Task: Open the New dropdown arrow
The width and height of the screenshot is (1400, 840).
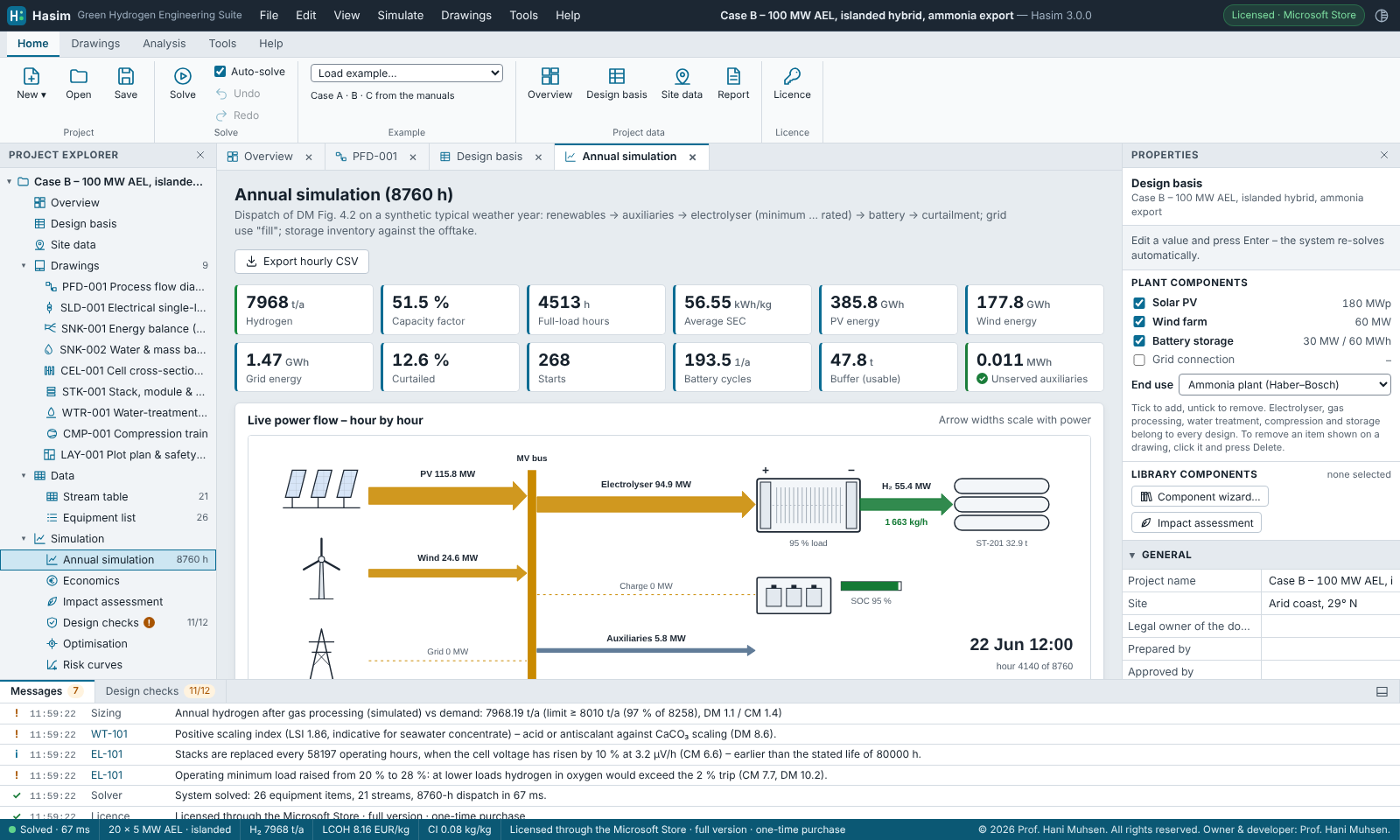Action: (44, 95)
